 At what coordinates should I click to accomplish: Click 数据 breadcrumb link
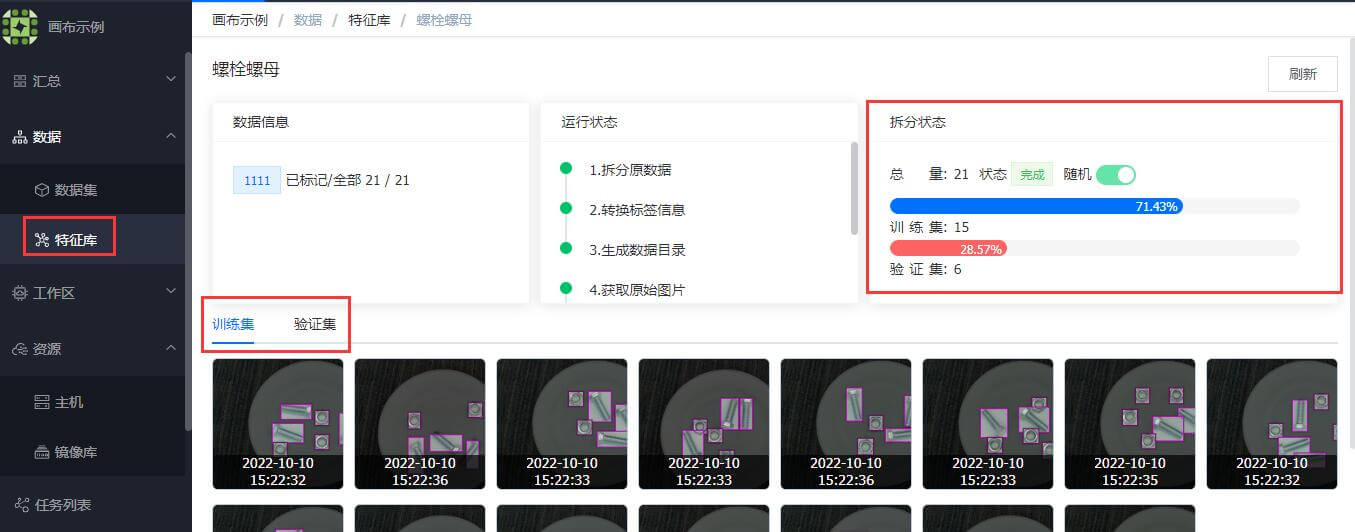pos(308,20)
